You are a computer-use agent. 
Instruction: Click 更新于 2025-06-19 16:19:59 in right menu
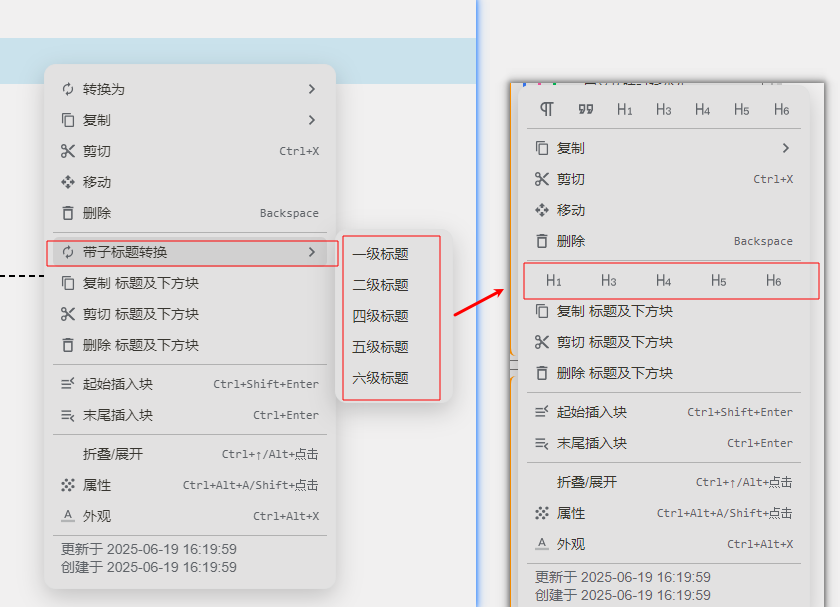pyautogui.click(x=623, y=577)
